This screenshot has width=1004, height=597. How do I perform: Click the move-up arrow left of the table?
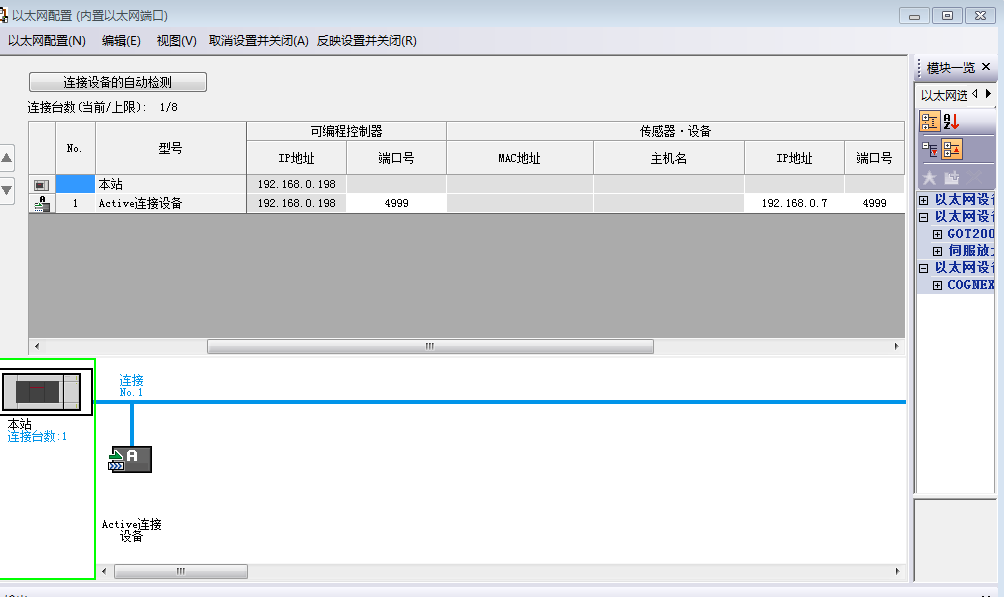[7, 158]
